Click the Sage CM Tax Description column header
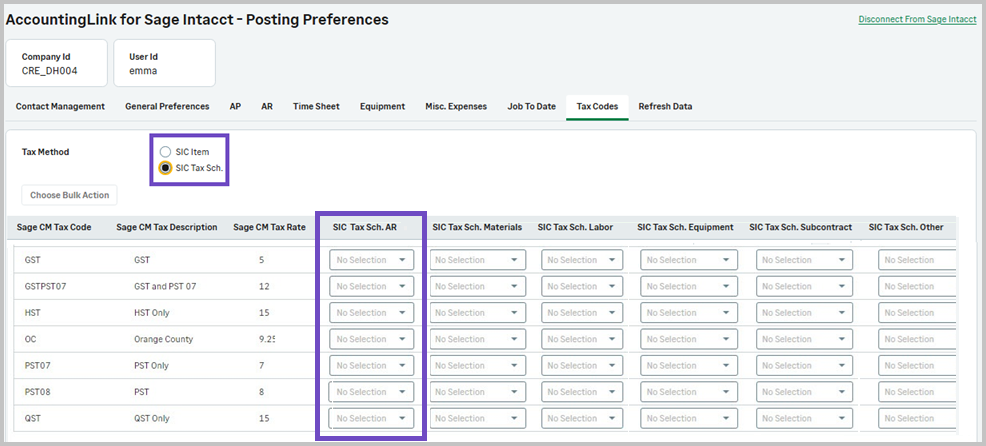Screen dimensions: 986x446 pos(167,227)
